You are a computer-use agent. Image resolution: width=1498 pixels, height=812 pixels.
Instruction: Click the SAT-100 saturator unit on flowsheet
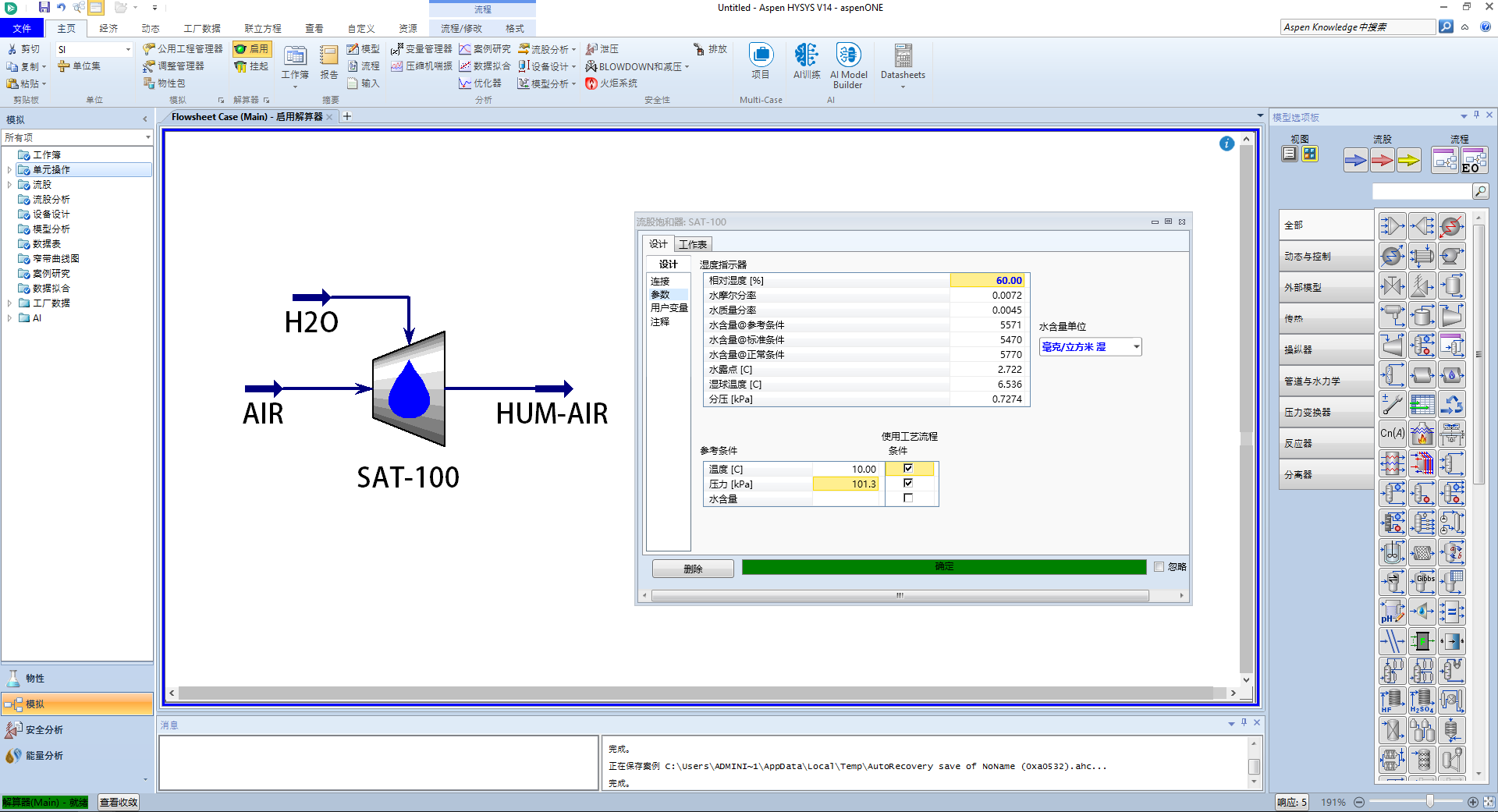tap(409, 388)
